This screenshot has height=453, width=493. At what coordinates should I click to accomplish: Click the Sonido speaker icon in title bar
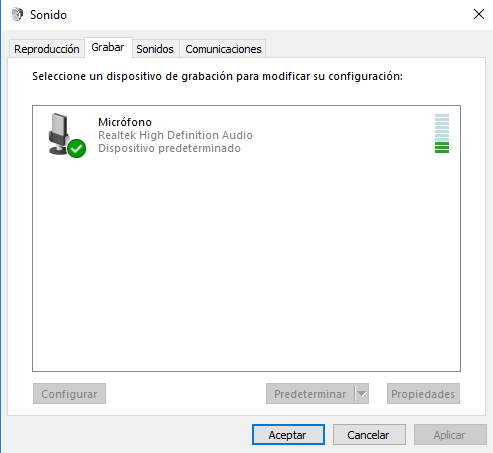tap(17, 15)
